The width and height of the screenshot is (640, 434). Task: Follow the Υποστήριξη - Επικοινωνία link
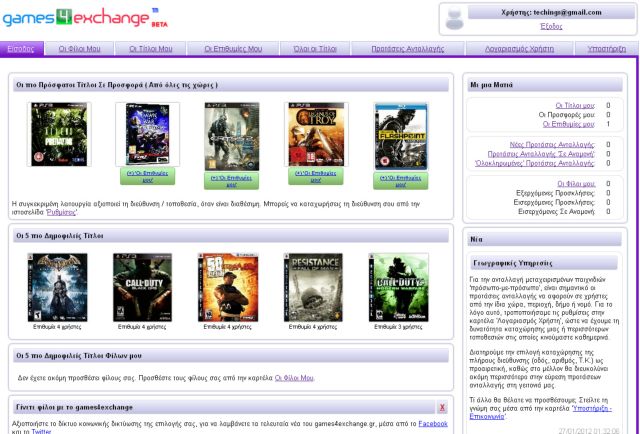(x=540, y=412)
